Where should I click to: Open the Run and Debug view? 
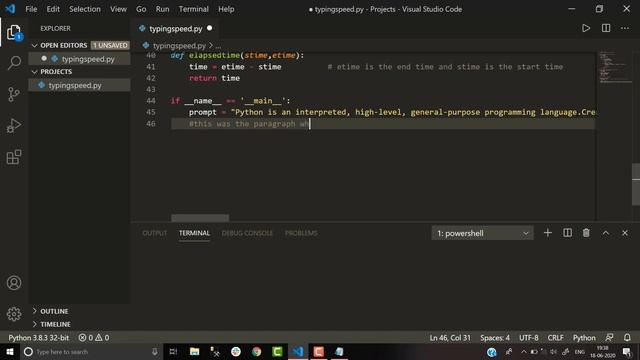pyautogui.click(x=14, y=126)
